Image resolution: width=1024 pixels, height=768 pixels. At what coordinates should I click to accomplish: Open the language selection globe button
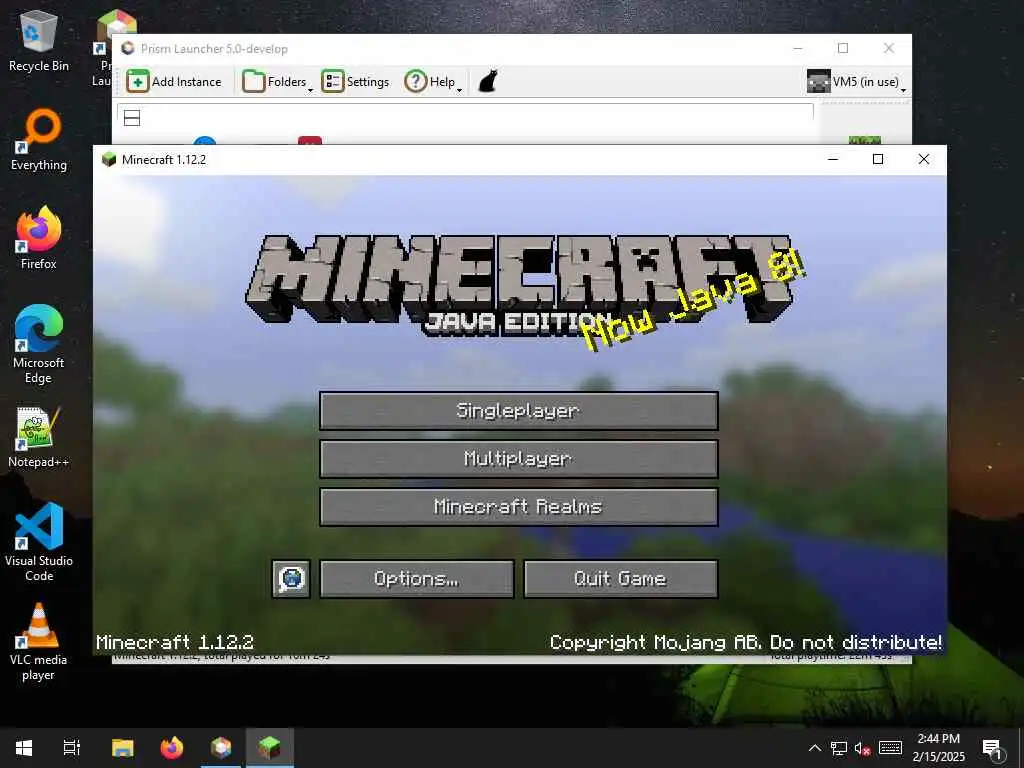pos(291,579)
